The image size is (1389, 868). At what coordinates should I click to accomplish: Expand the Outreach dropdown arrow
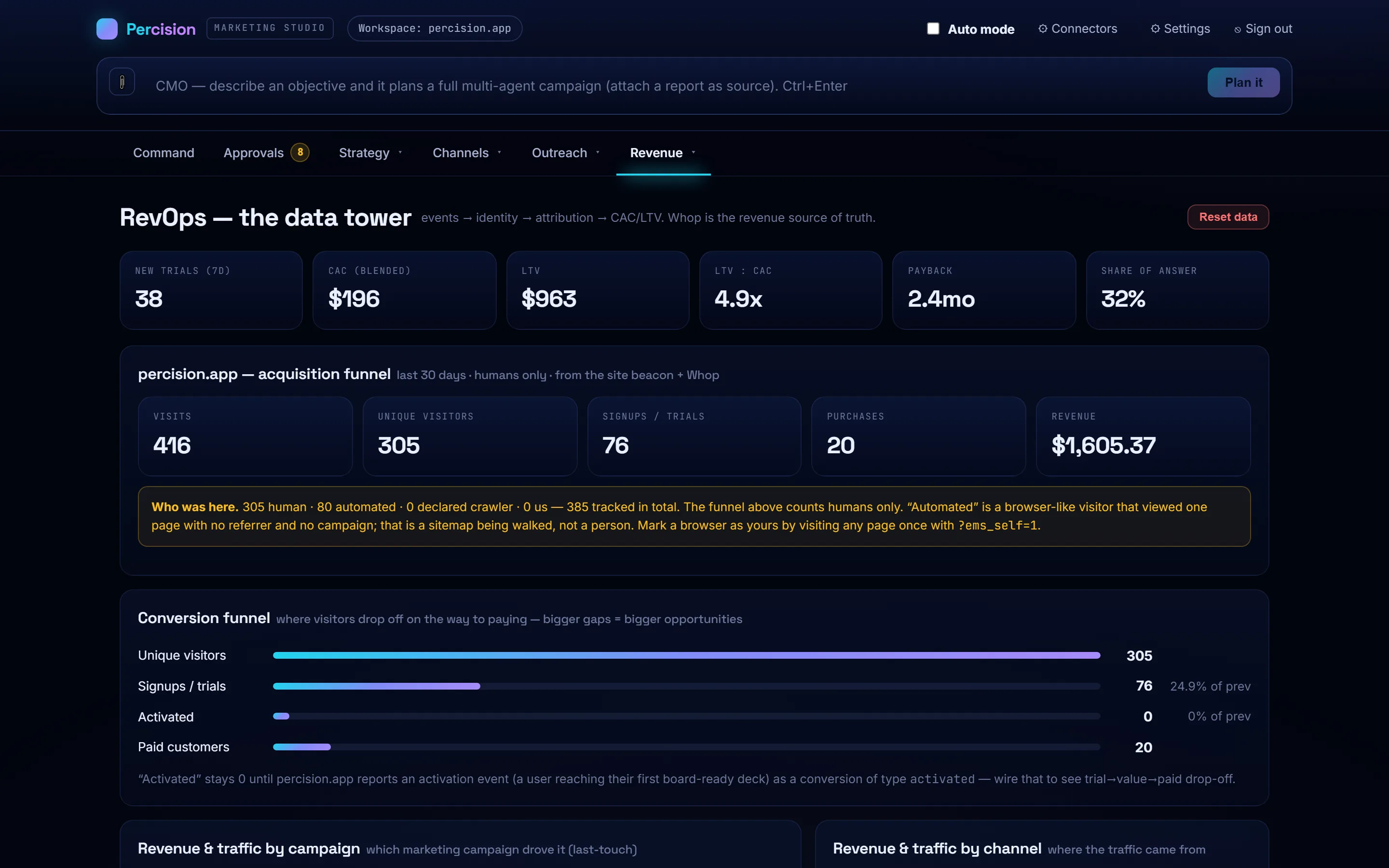click(x=598, y=153)
